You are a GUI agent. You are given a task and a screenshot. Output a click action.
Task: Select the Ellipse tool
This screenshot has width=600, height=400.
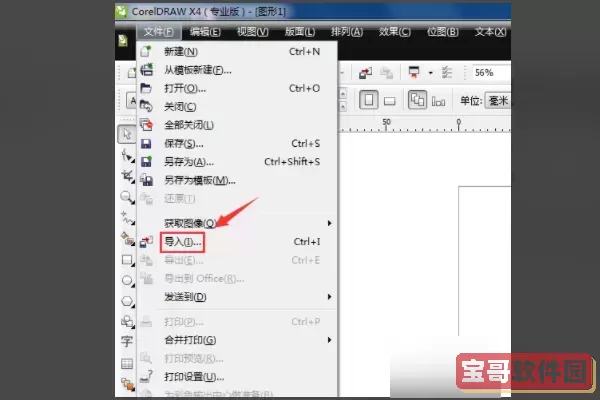click(x=127, y=281)
